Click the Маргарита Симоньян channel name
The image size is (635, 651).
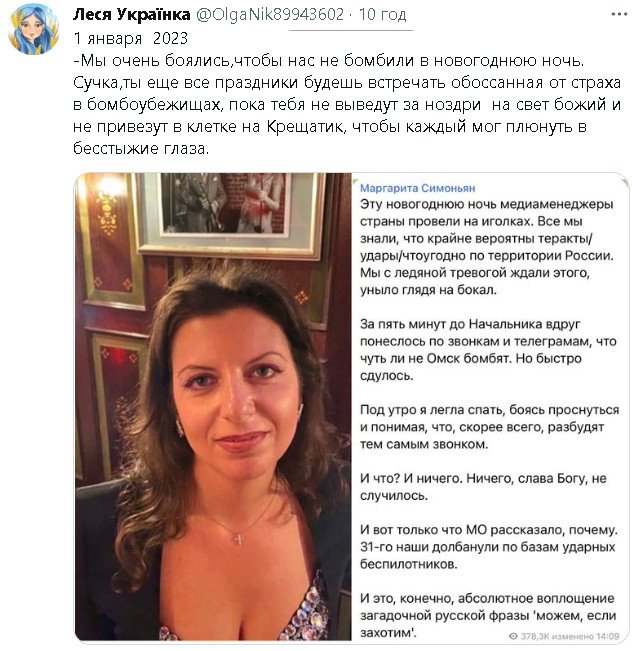(417, 188)
